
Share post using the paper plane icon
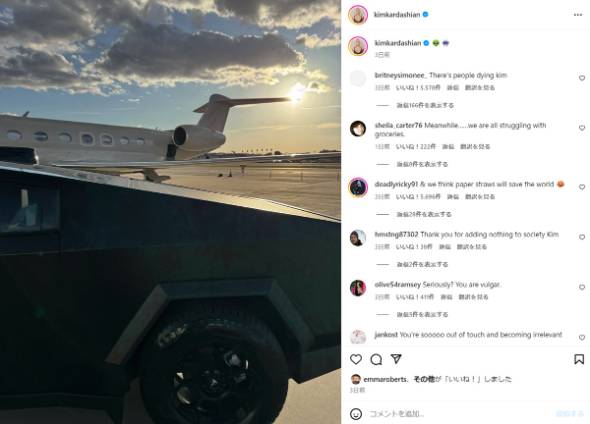tap(396, 359)
